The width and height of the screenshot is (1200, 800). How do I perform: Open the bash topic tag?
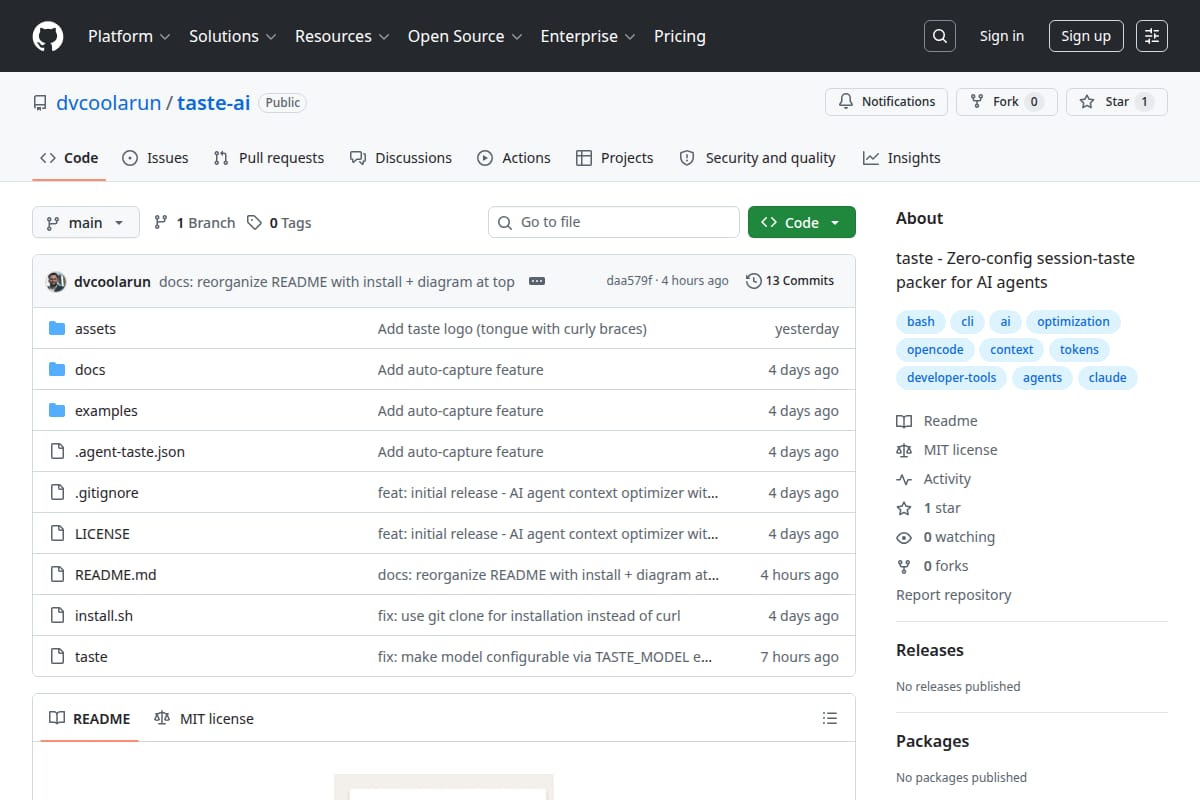coord(921,322)
